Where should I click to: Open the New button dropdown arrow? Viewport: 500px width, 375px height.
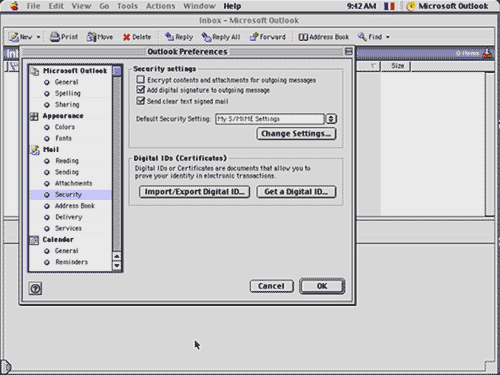(38, 37)
